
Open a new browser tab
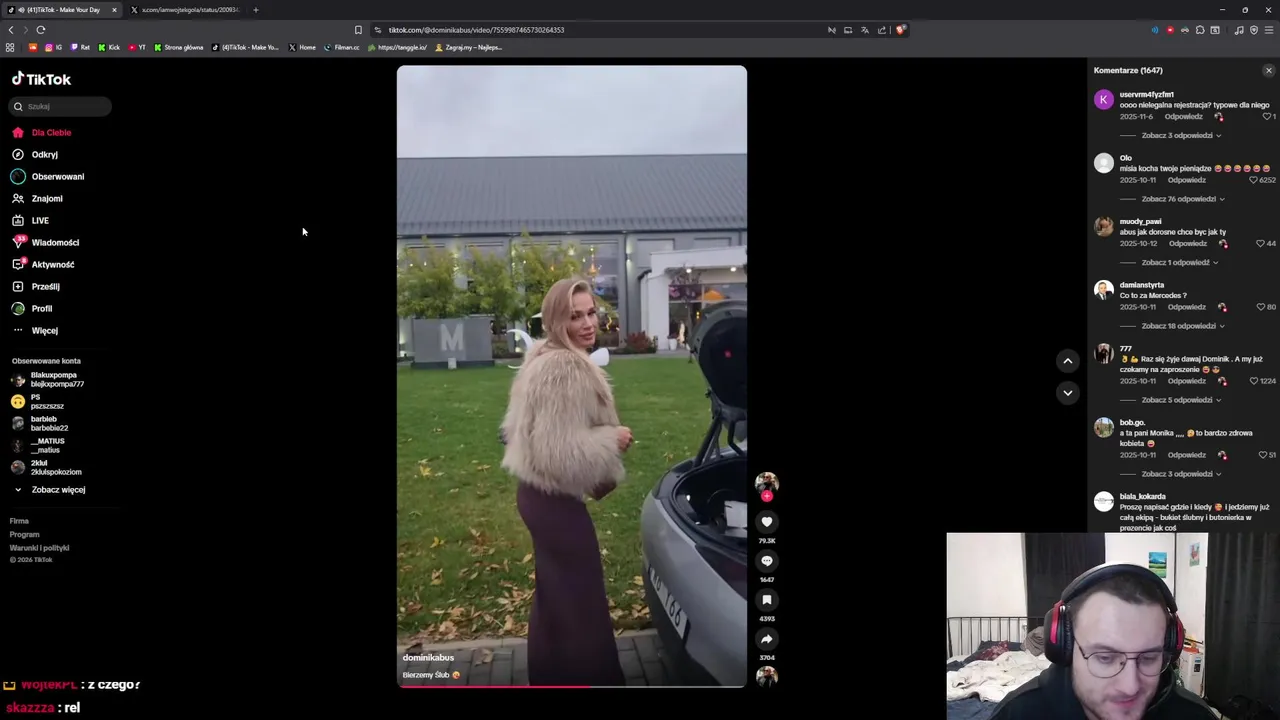coord(255,10)
